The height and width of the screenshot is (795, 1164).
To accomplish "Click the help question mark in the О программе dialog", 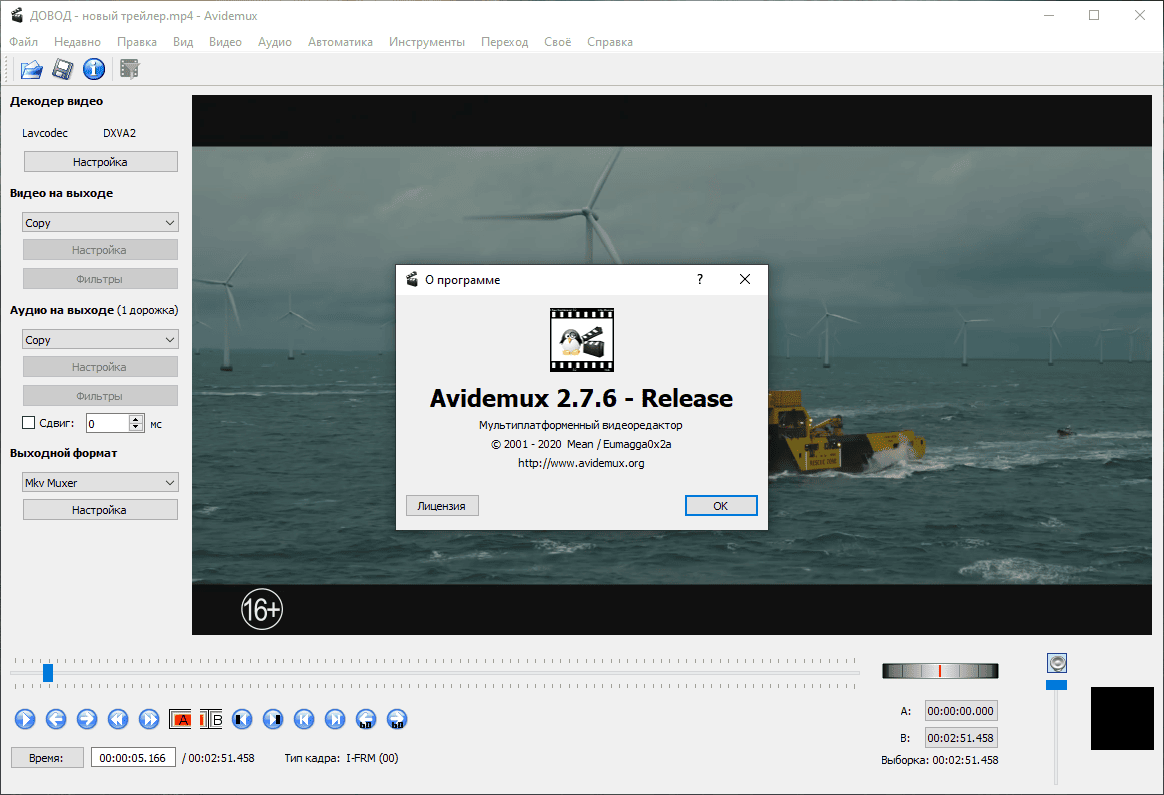I will pos(699,279).
